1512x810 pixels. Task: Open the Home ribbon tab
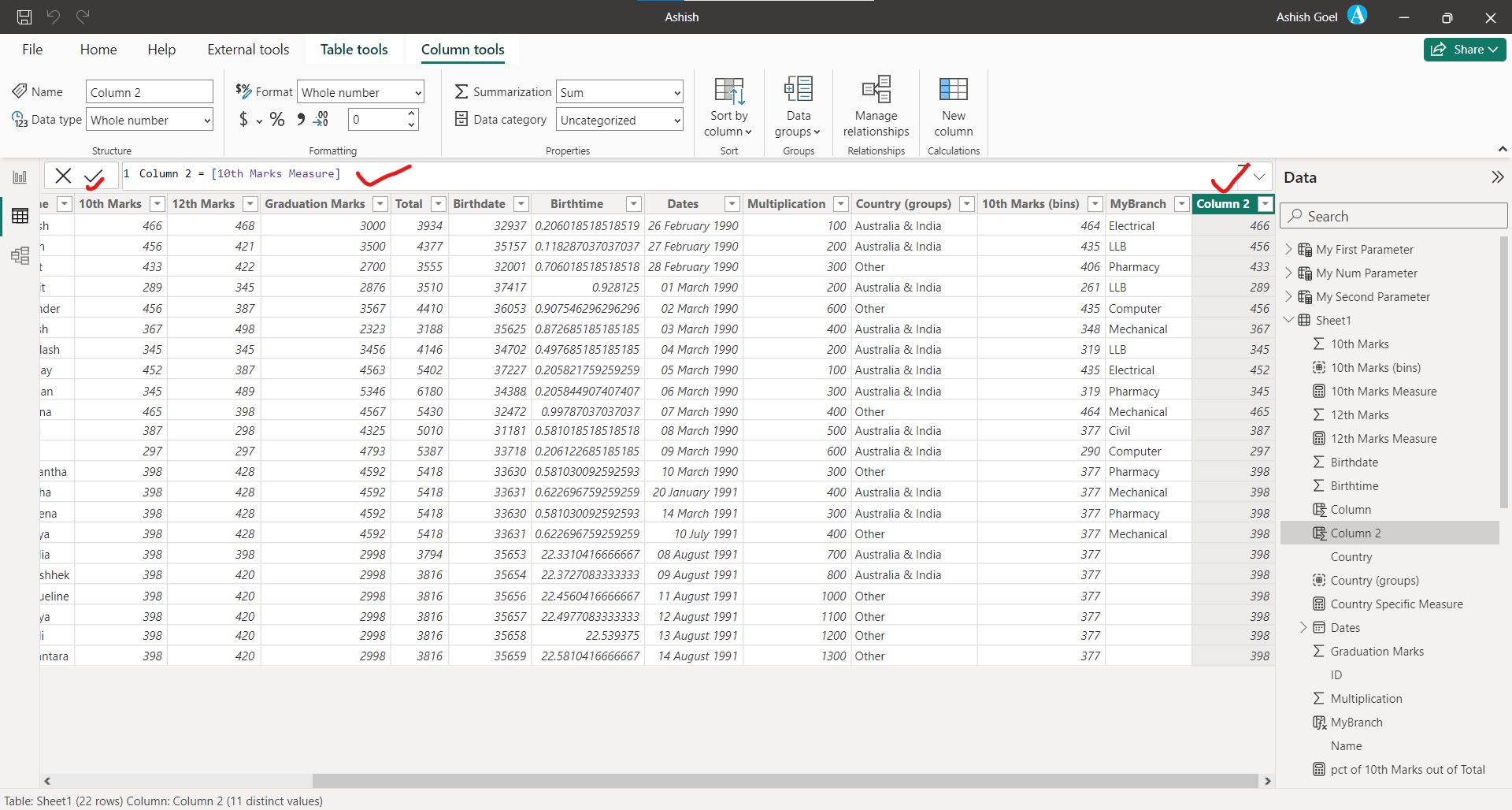point(98,50)
